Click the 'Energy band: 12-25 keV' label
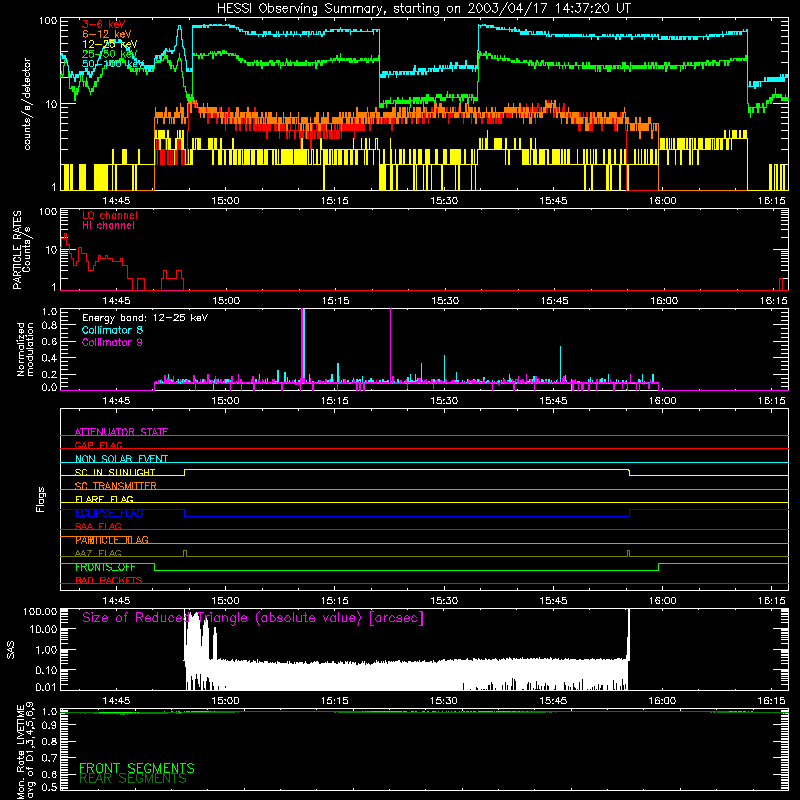The width and height of the screenshot is (800, 800). (145, 318)
